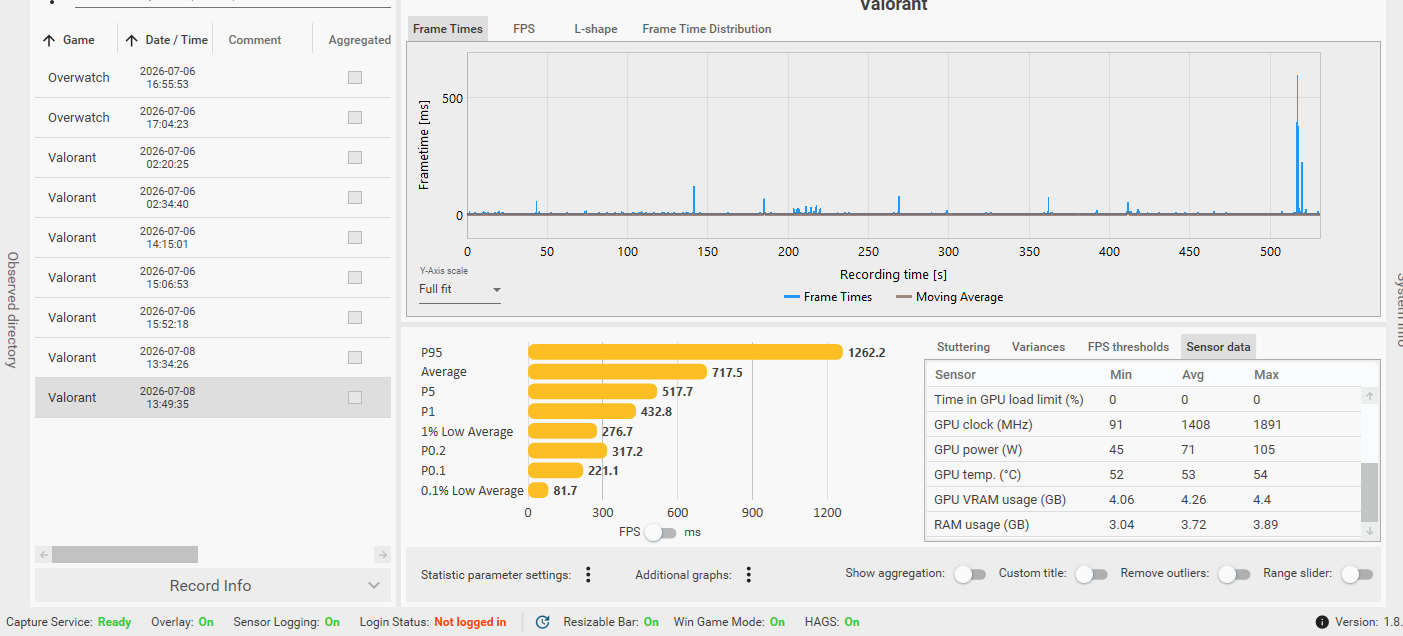Click the horizontal scrollbar of record list
The height and width of the screenshot is (636, 1403).
[x=125, y=554]
